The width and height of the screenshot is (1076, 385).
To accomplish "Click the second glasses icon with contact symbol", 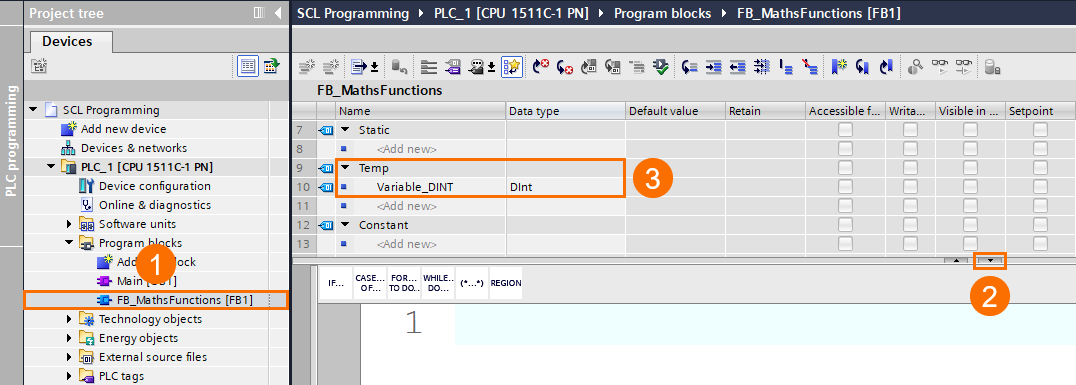I will (964, 67).
